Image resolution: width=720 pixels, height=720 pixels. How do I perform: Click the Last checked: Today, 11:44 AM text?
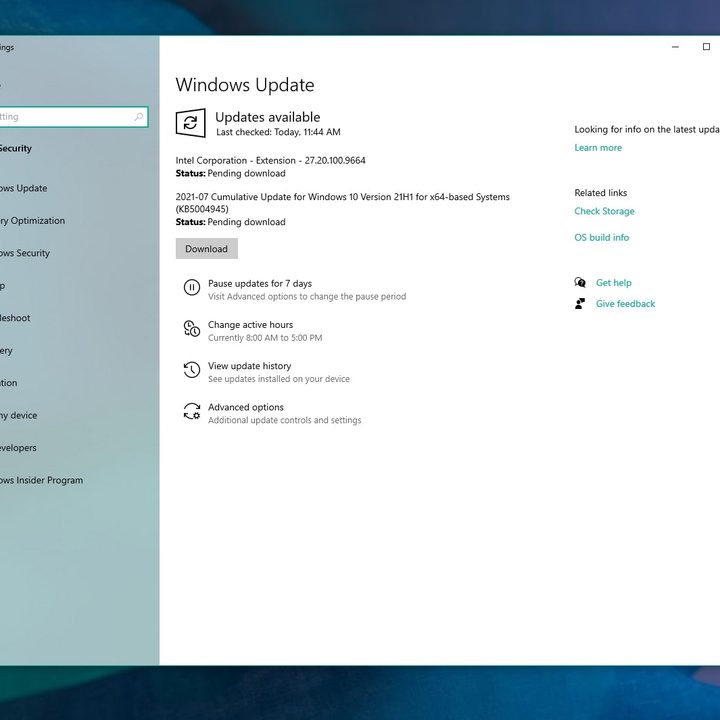tap(278, 132)
